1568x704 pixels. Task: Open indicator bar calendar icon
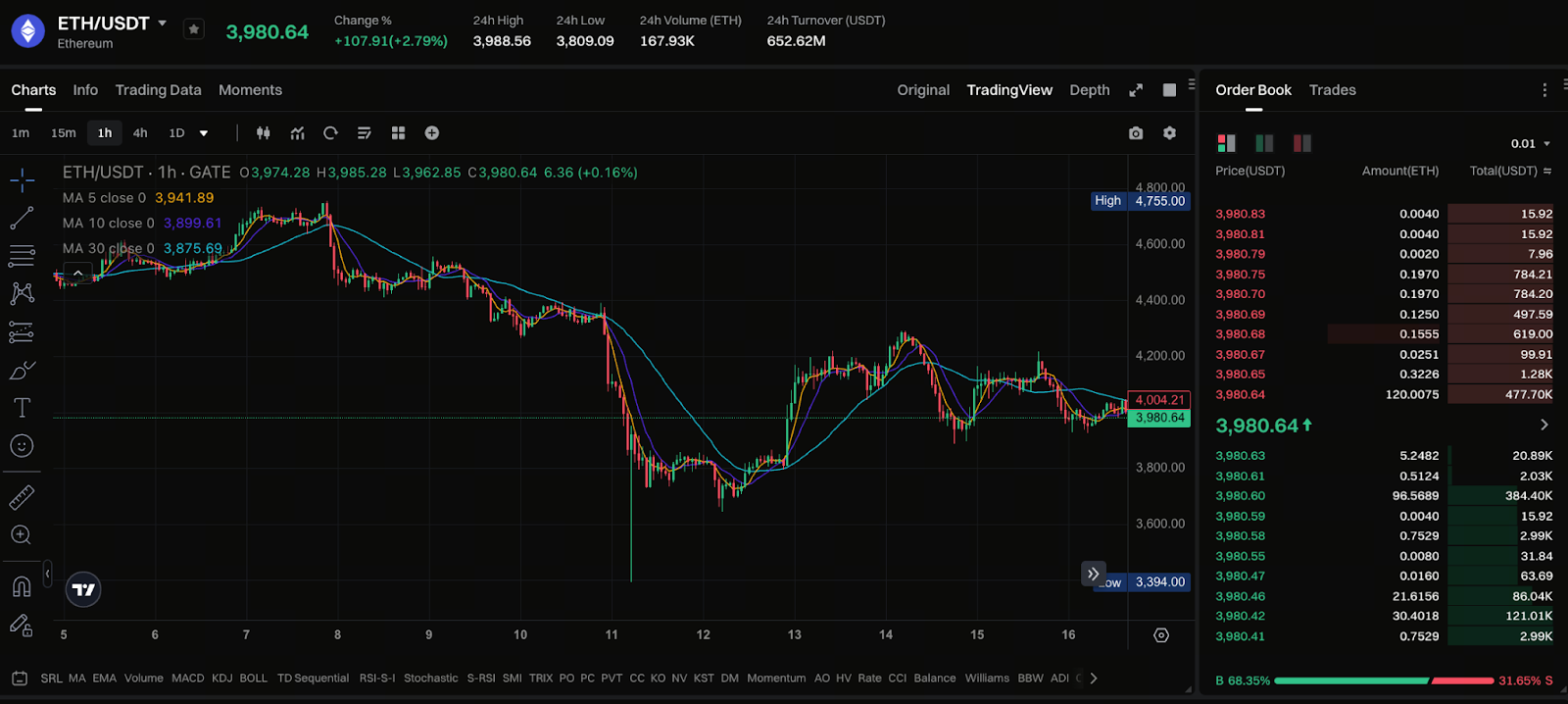(20, 679)
